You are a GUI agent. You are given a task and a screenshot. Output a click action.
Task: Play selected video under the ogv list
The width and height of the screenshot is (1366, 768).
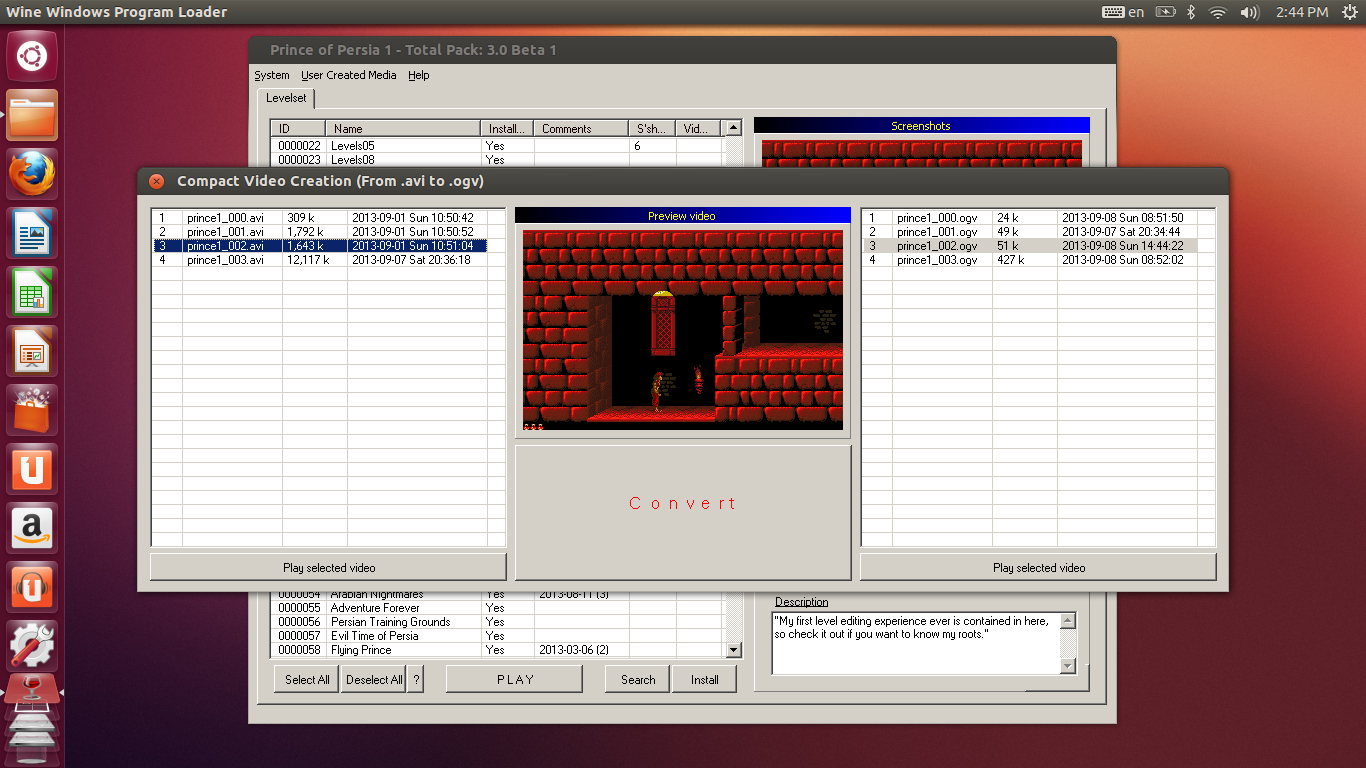[1039, 567]
